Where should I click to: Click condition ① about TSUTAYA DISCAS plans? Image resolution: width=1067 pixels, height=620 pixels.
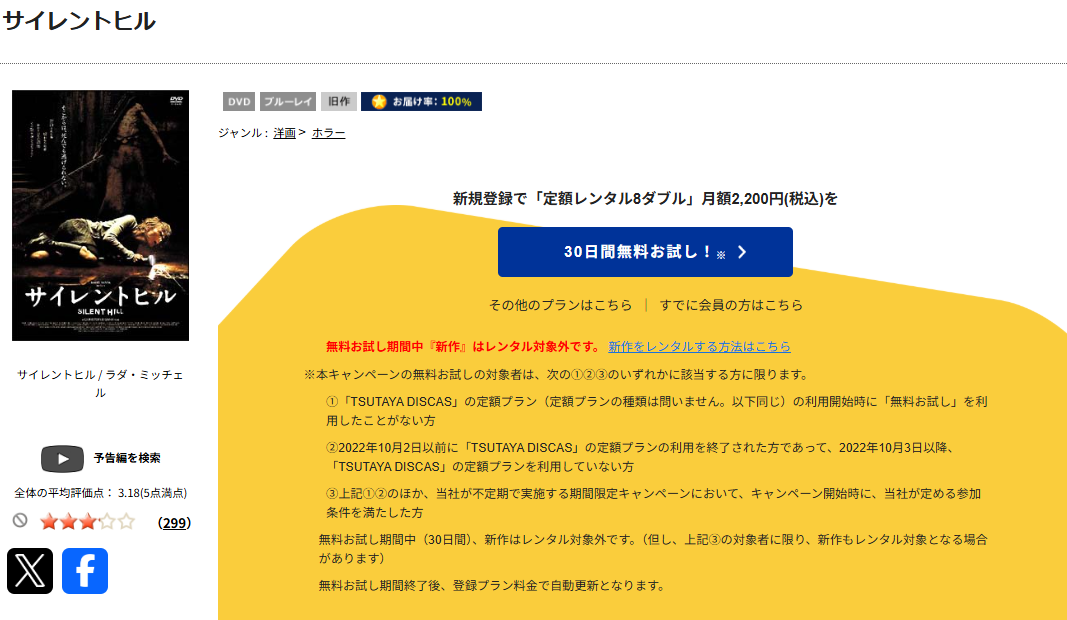pyautogui.click(x=657, y=411)
